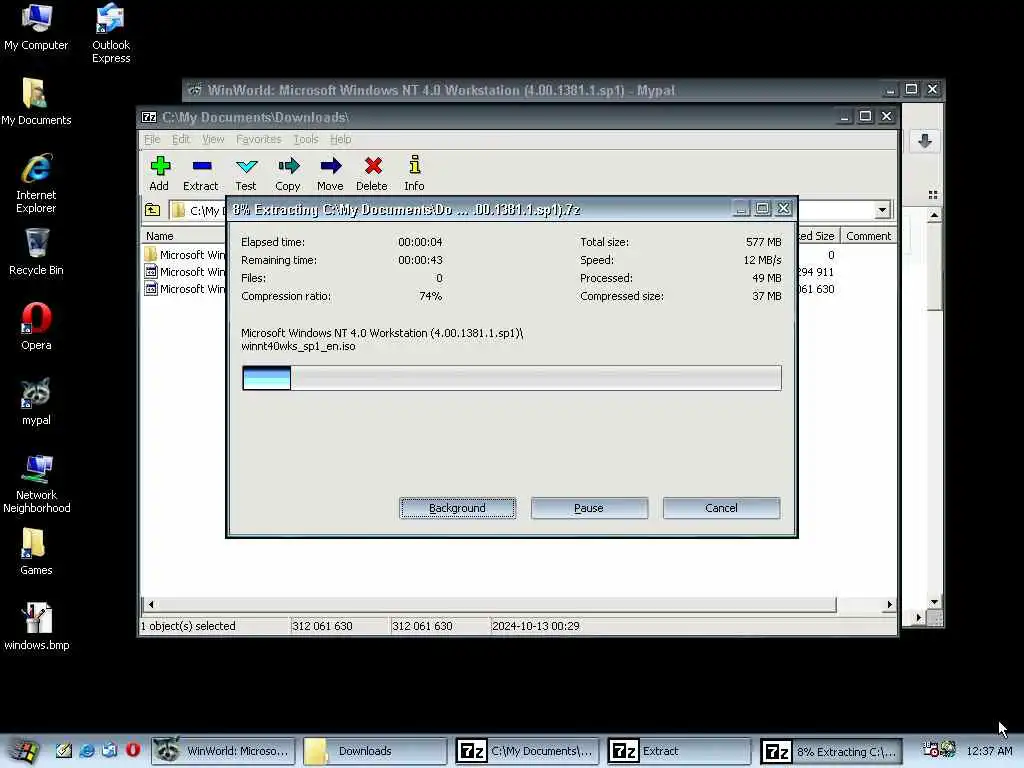Switch to WinWorld Mypal taskbar button

223,751
